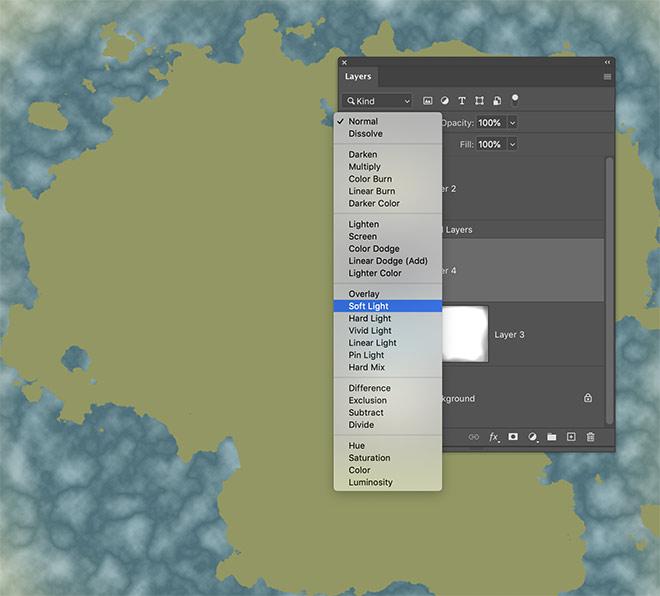Select Multiply from blend mode list
This screenshot has height=596, width=660.
pos(364,167)
